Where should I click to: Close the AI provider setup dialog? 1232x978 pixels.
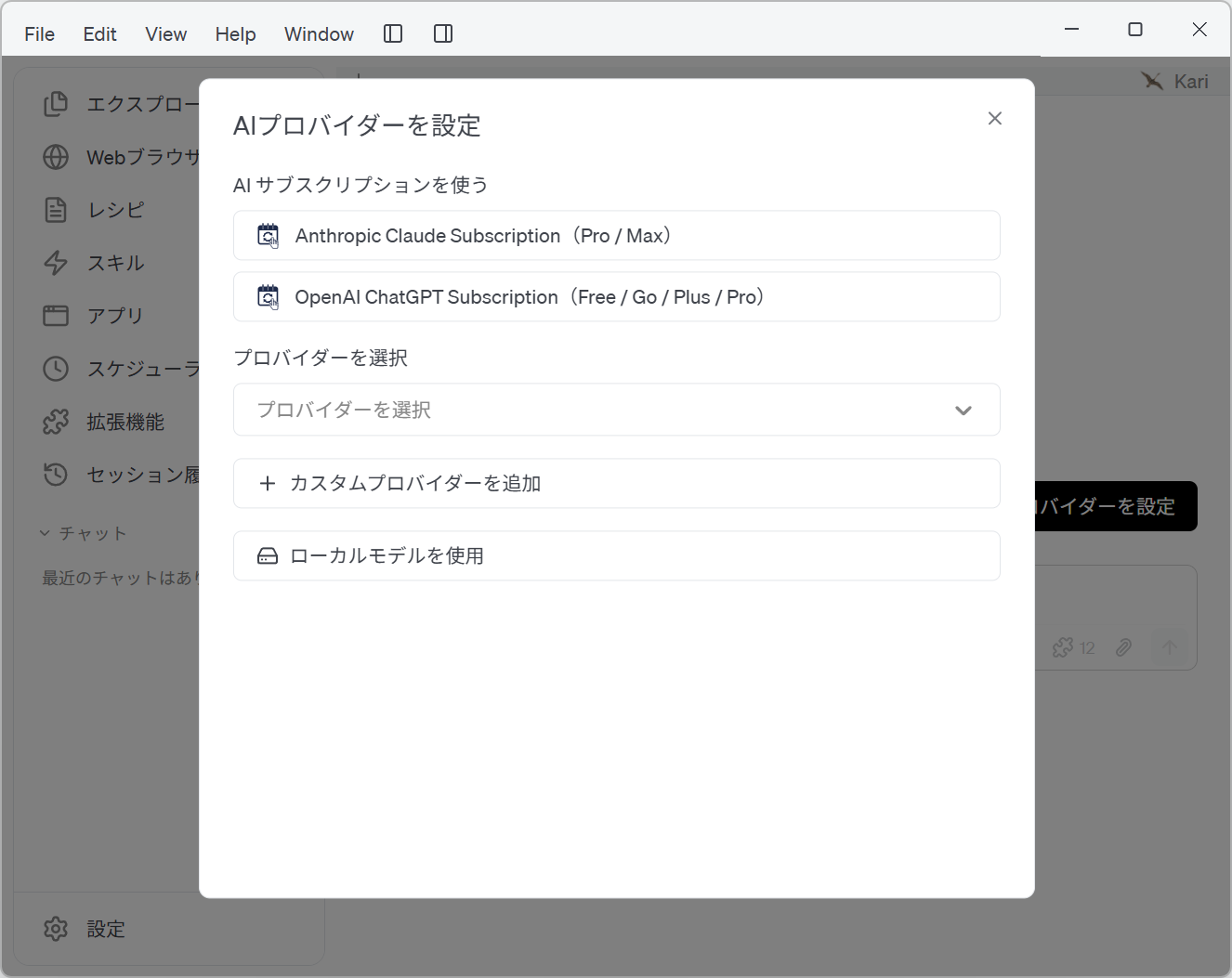coord(994,118)
